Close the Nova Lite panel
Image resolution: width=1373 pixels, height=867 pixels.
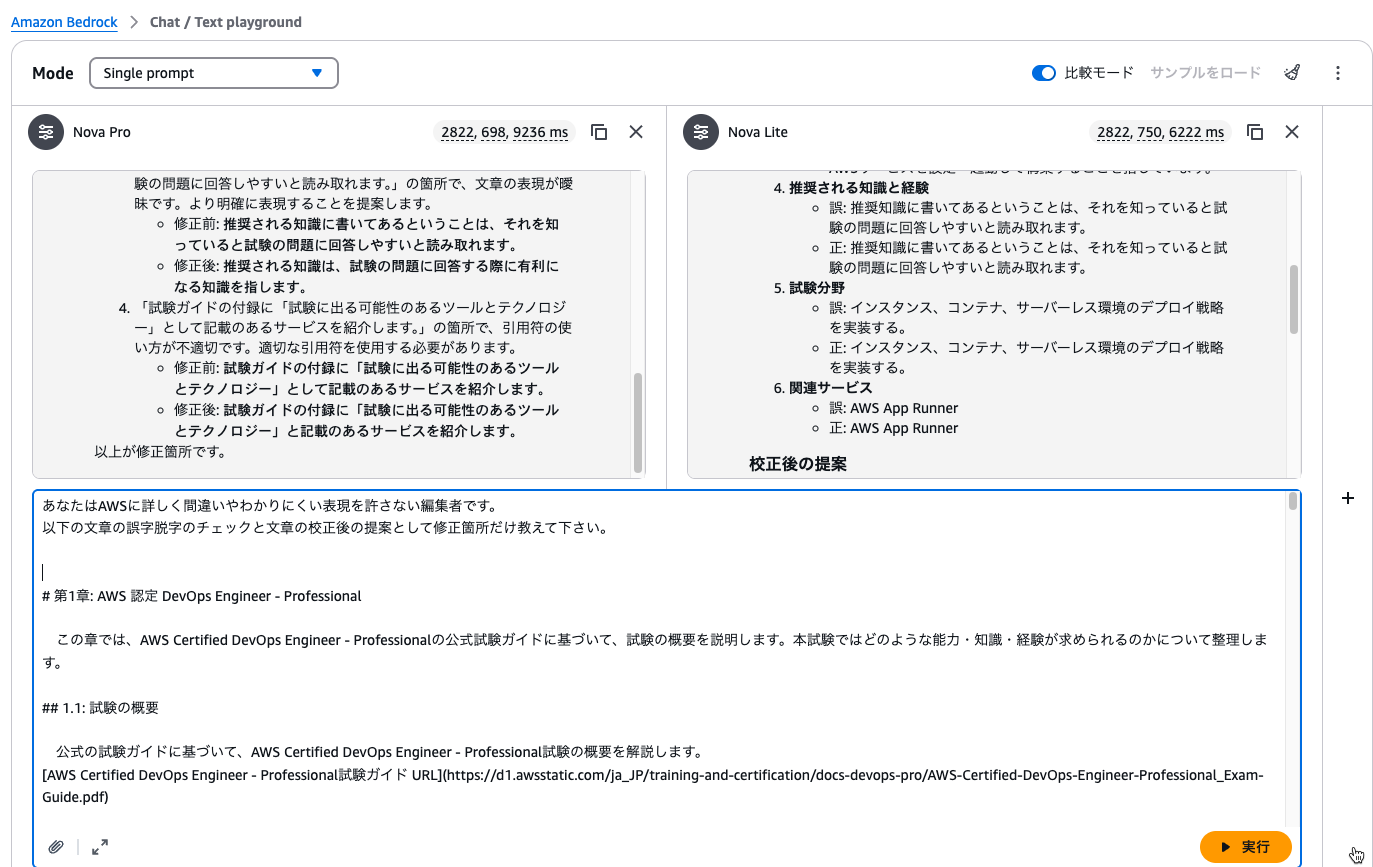tap(1292, 132)
